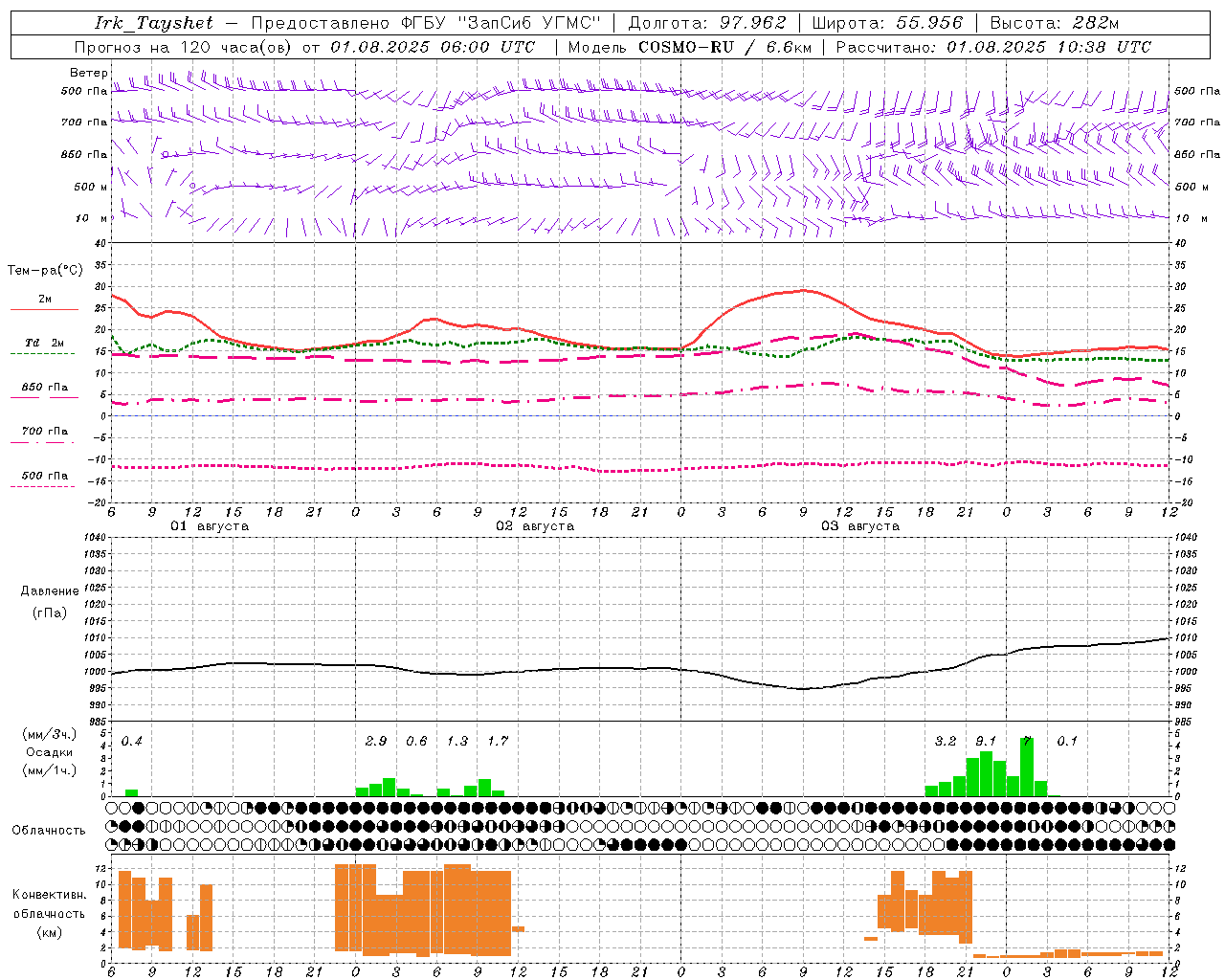The width and height of the screenshot is (1225, 980).
Task: Click the lone green precipitation bar on 01 августа
Action: click(x=132, y=792)
